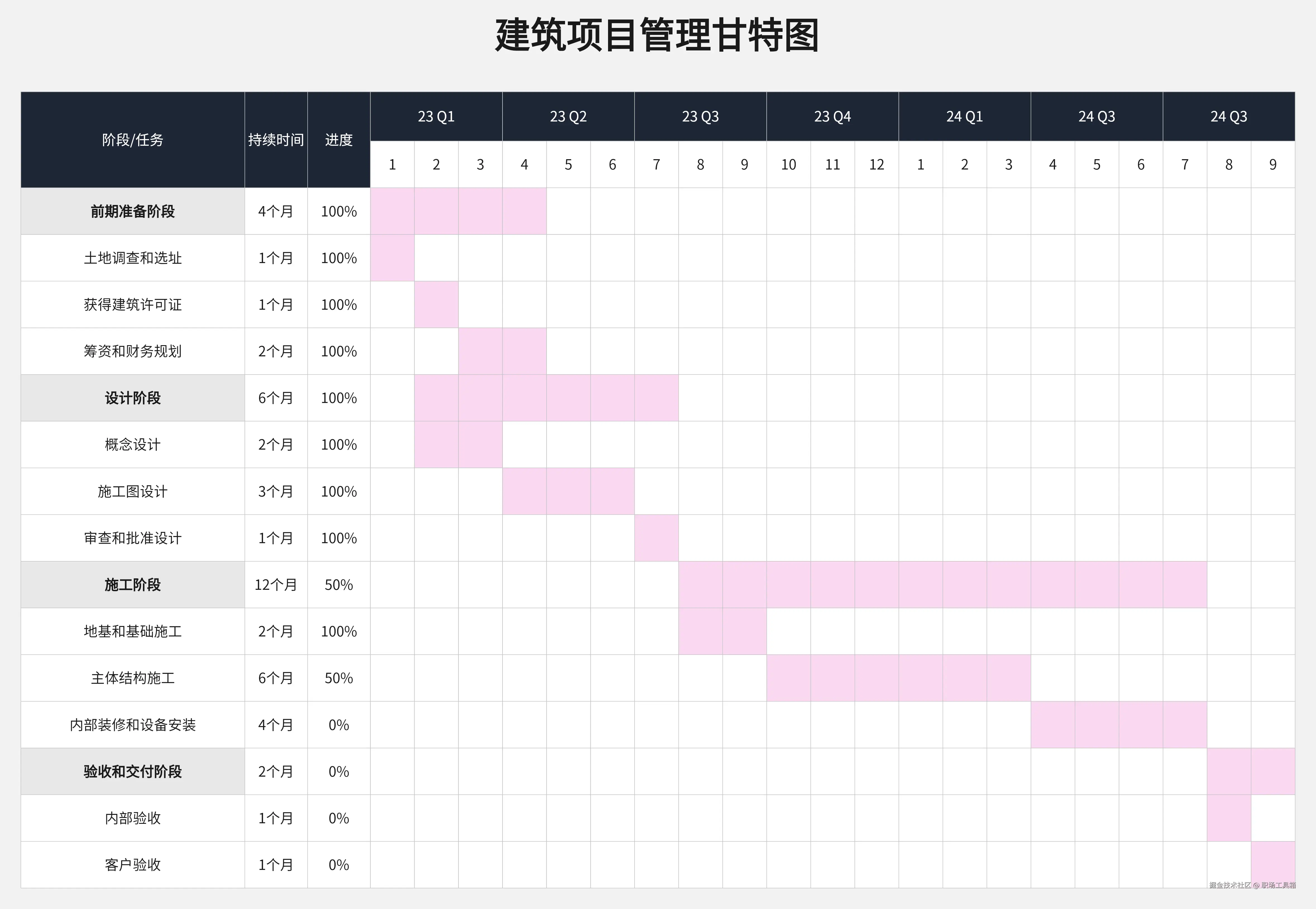Select the 主体结构施工 task name

tap(133, 678)
